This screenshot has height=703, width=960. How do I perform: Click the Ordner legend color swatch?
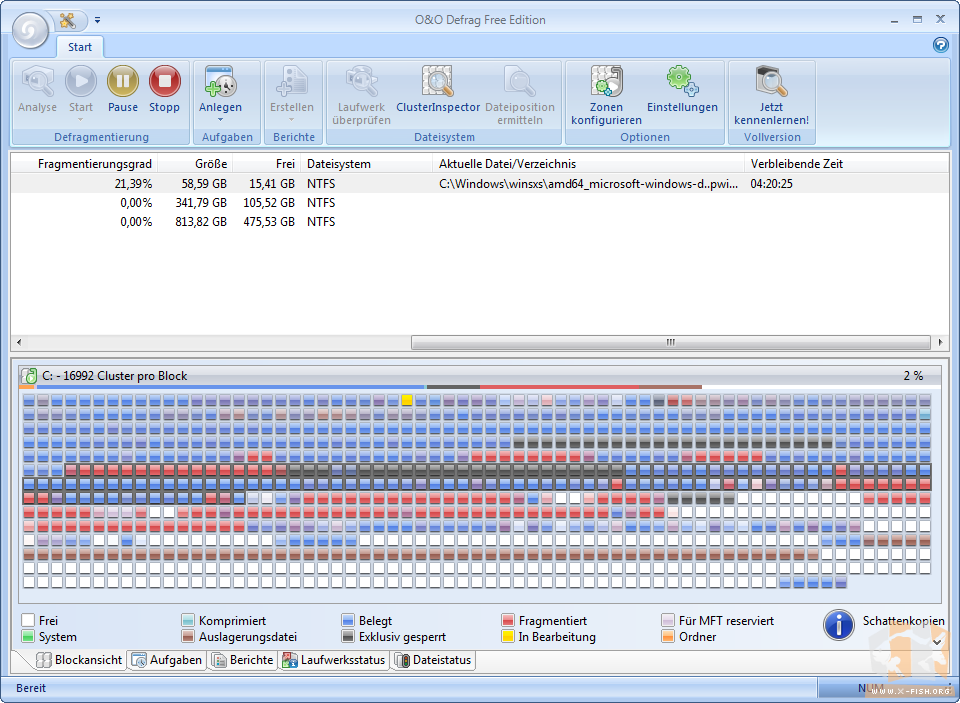click(668, 636)
